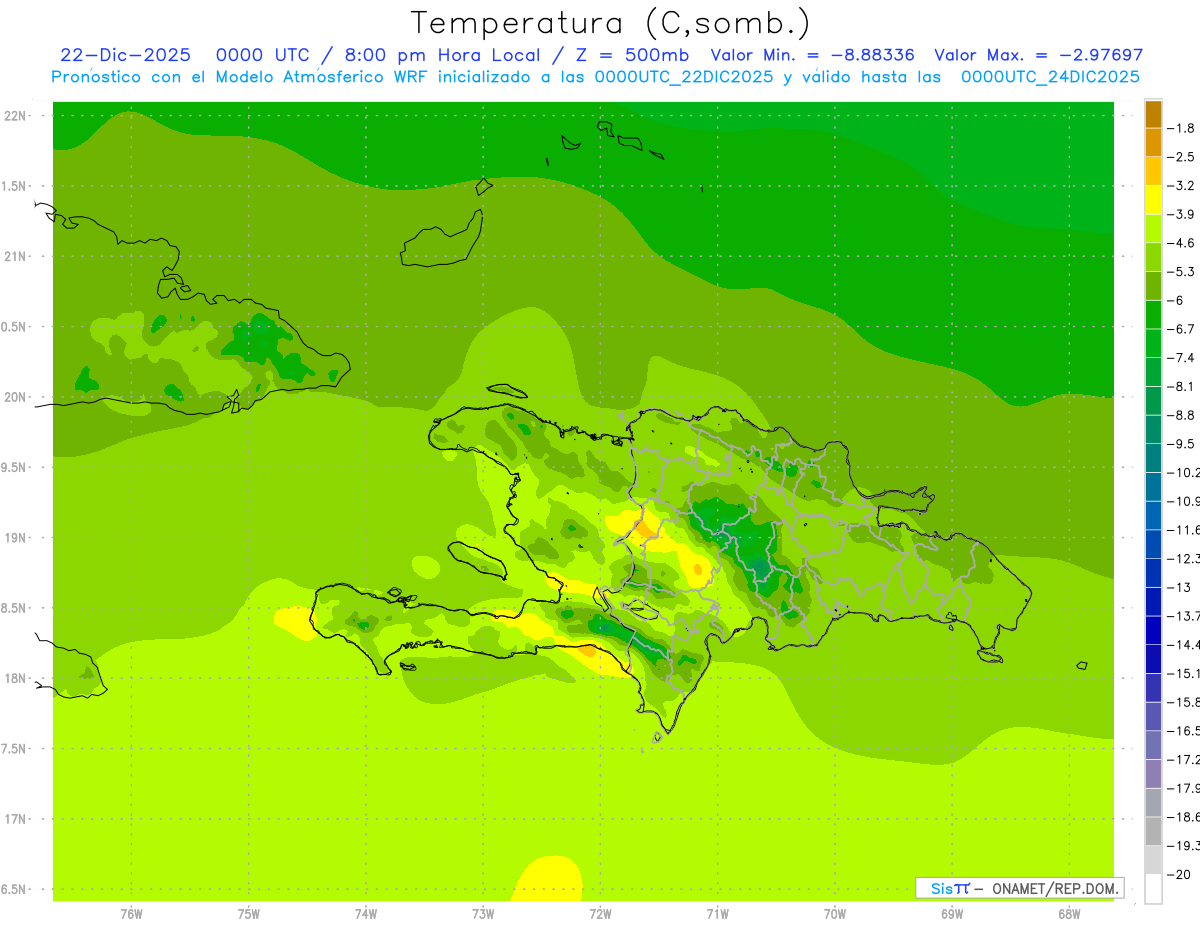The height and width of the screenshot is (927, 1200).
Task: Click the "18N" latitude axis label
Action: 14,678
